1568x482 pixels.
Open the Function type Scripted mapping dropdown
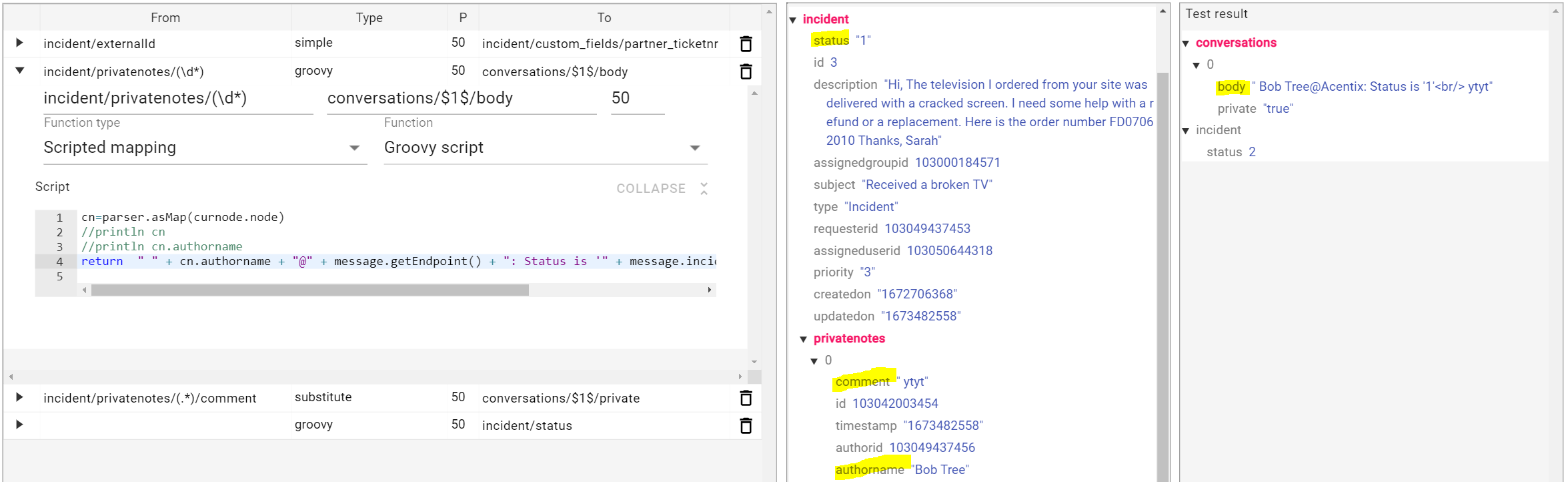click(354, 148)
